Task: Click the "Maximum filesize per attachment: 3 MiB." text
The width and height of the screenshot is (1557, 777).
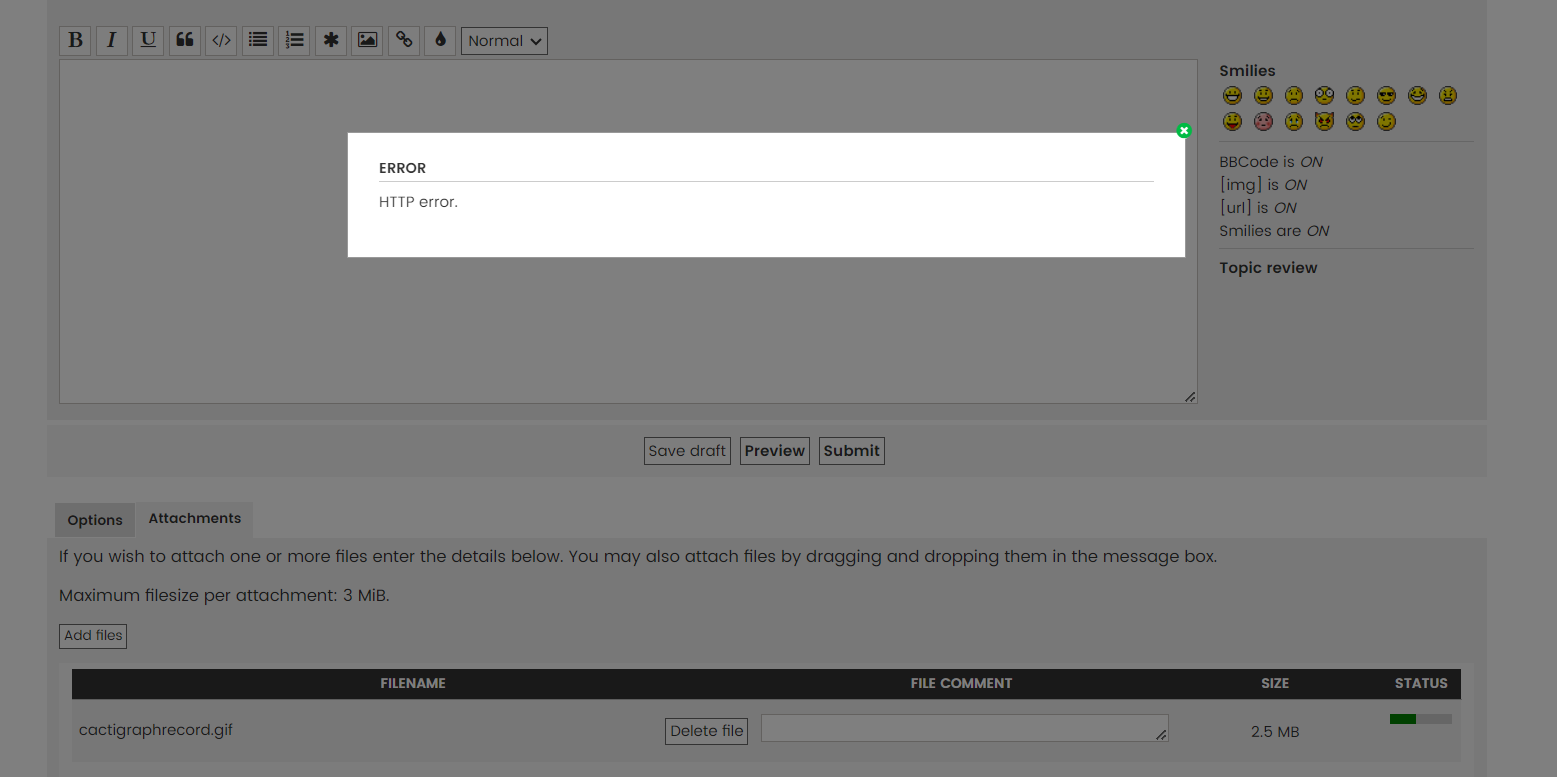Action: click(x=224, y=596)
